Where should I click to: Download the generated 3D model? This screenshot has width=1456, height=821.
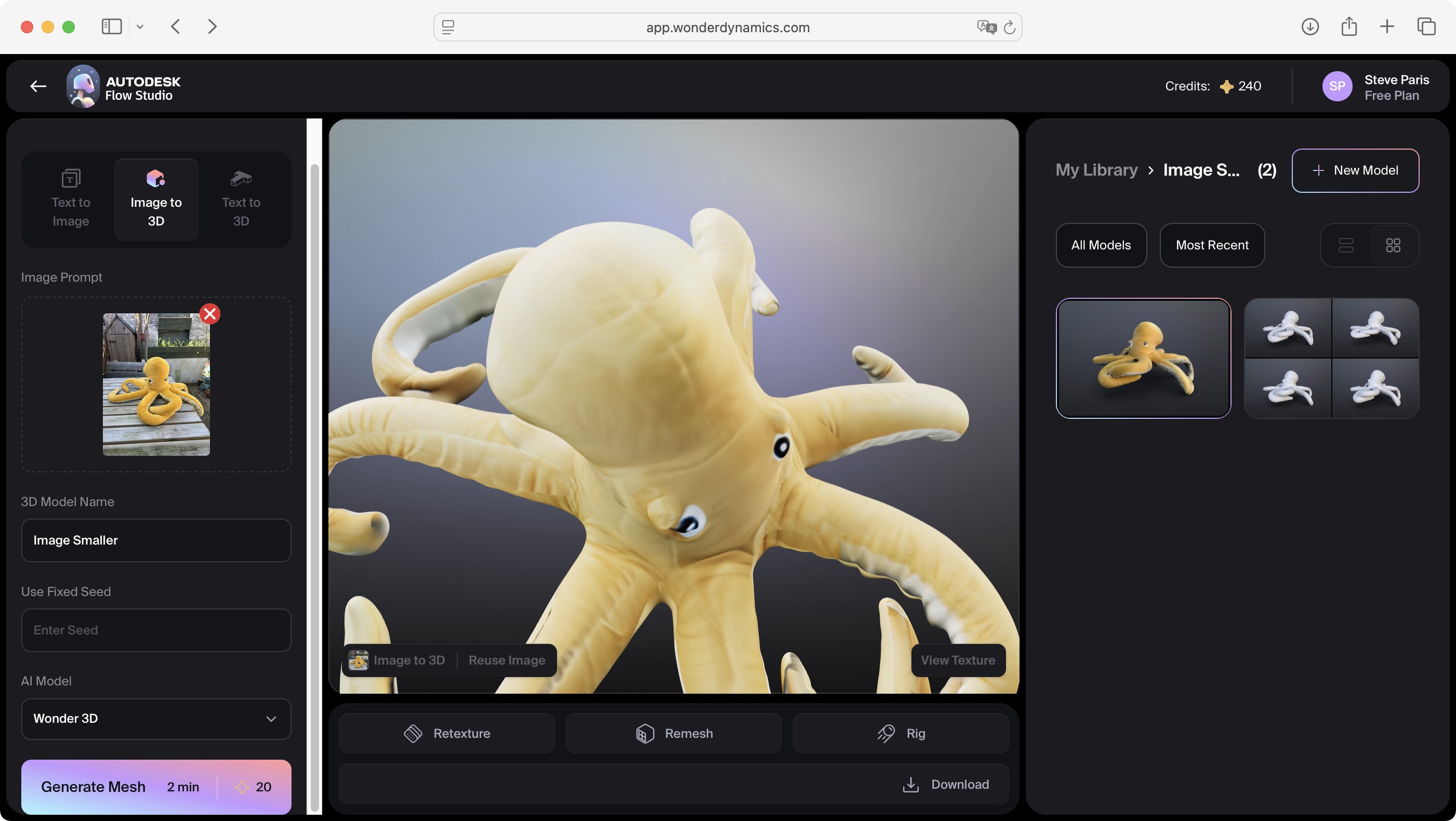point(947,784)
